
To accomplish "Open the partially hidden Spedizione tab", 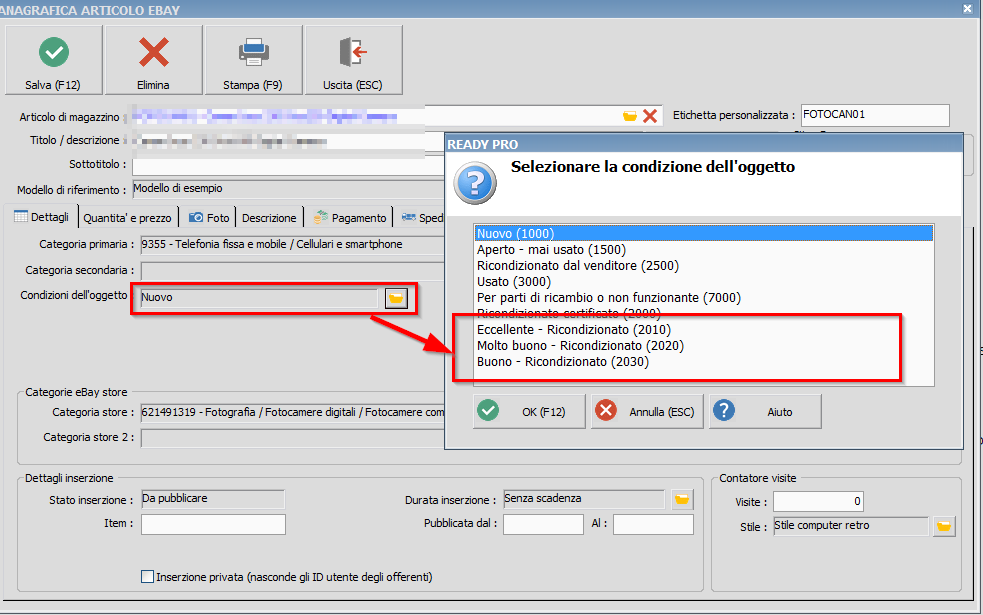I will pyautogui.click(x=421, y=218).
